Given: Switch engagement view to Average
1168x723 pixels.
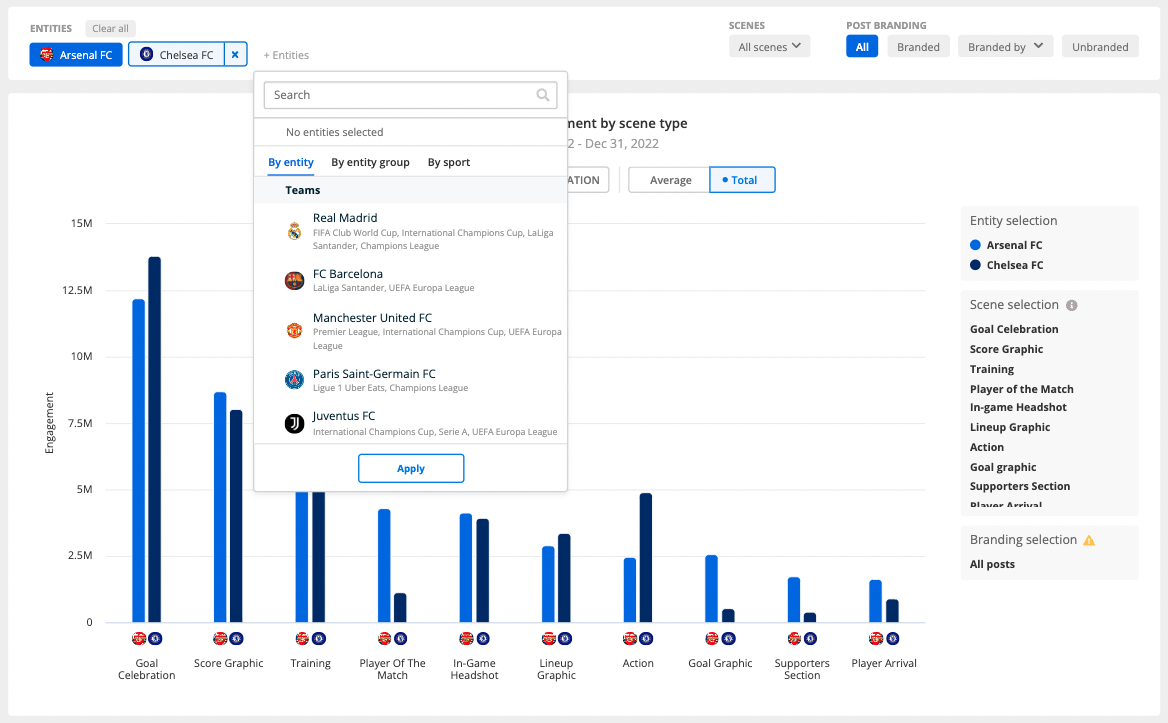Looking at the screenshot, I should pyautogui.click(x=668, y=179).
